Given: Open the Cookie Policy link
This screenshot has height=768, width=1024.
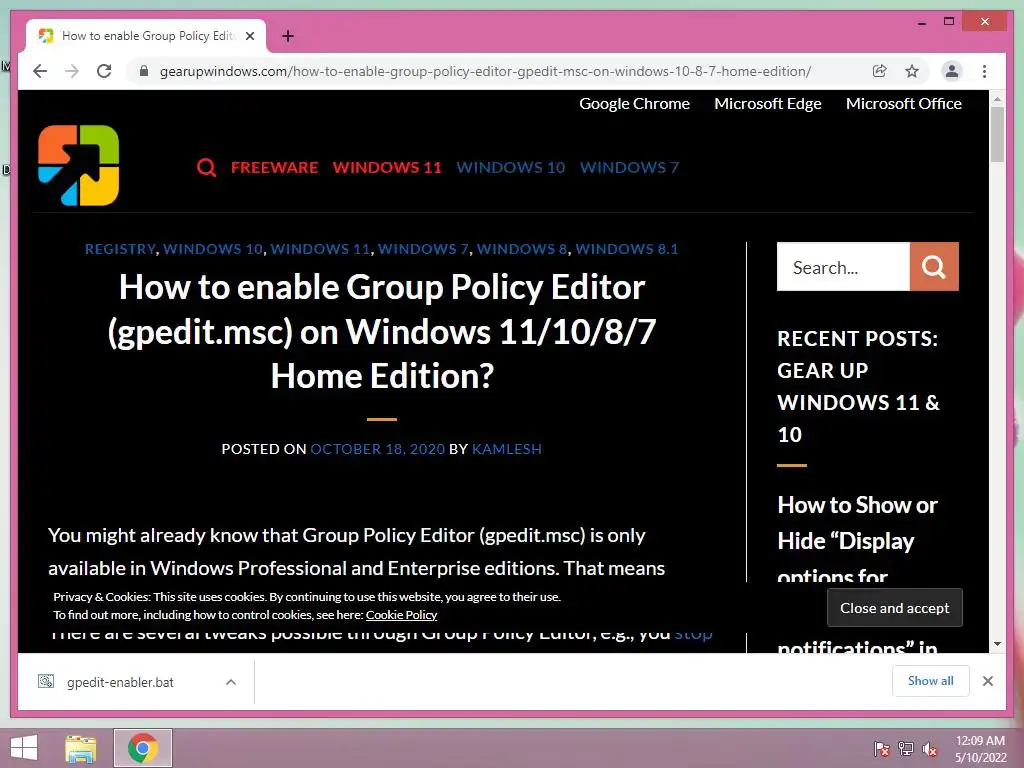Looking at the screenshot, I should tap(401, 615).
